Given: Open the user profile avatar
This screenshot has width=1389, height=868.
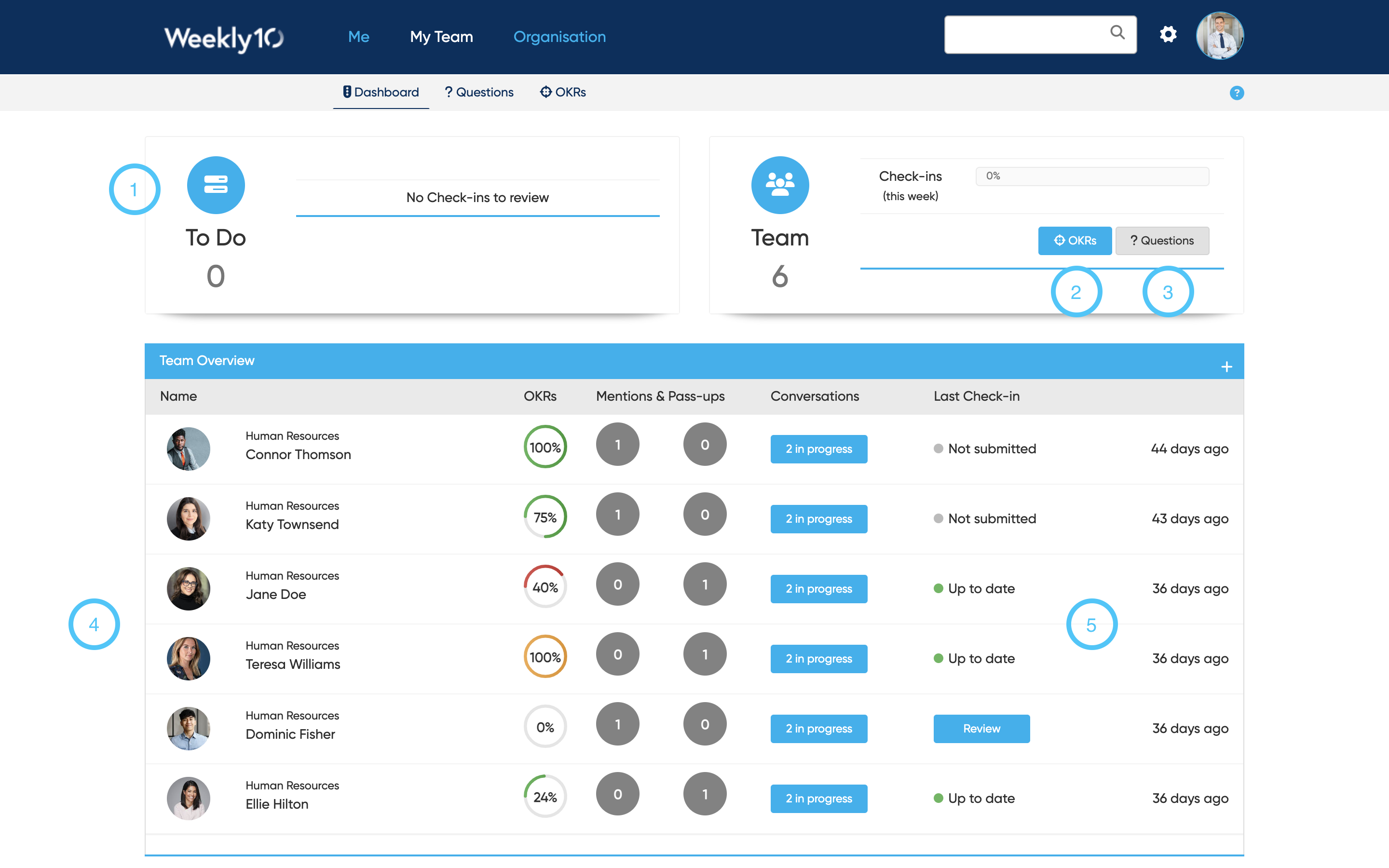Looking at the screenshot, I should [1219, 36].
